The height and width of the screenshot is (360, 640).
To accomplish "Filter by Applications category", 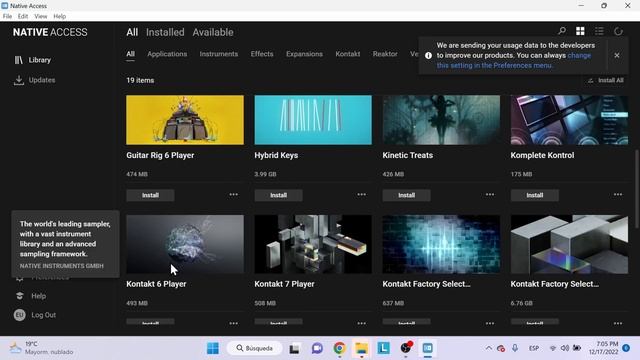I will pos(167,54).
